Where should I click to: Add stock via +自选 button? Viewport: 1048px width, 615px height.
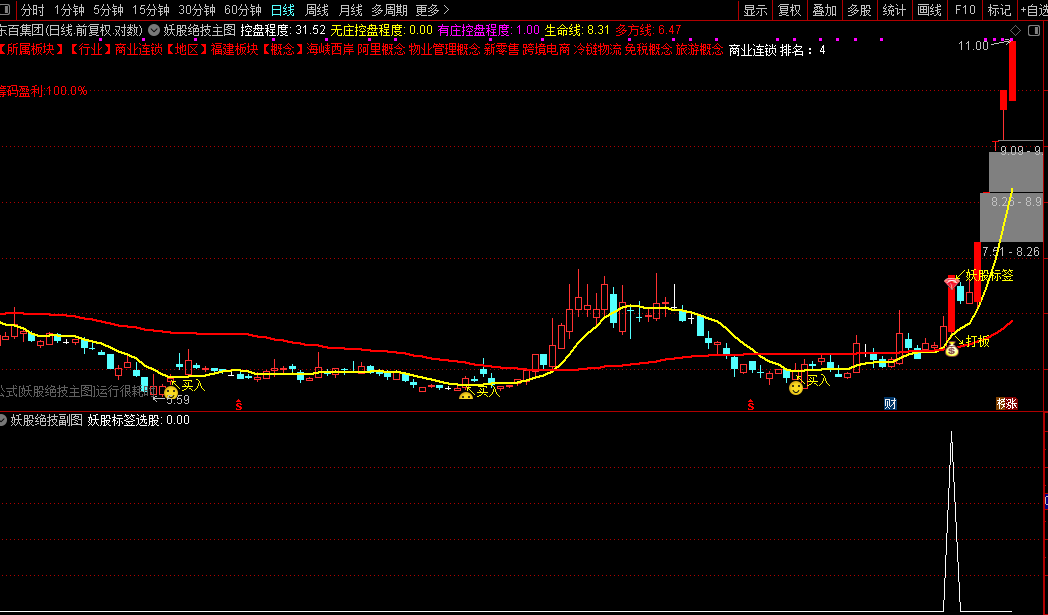point(1033,10)
